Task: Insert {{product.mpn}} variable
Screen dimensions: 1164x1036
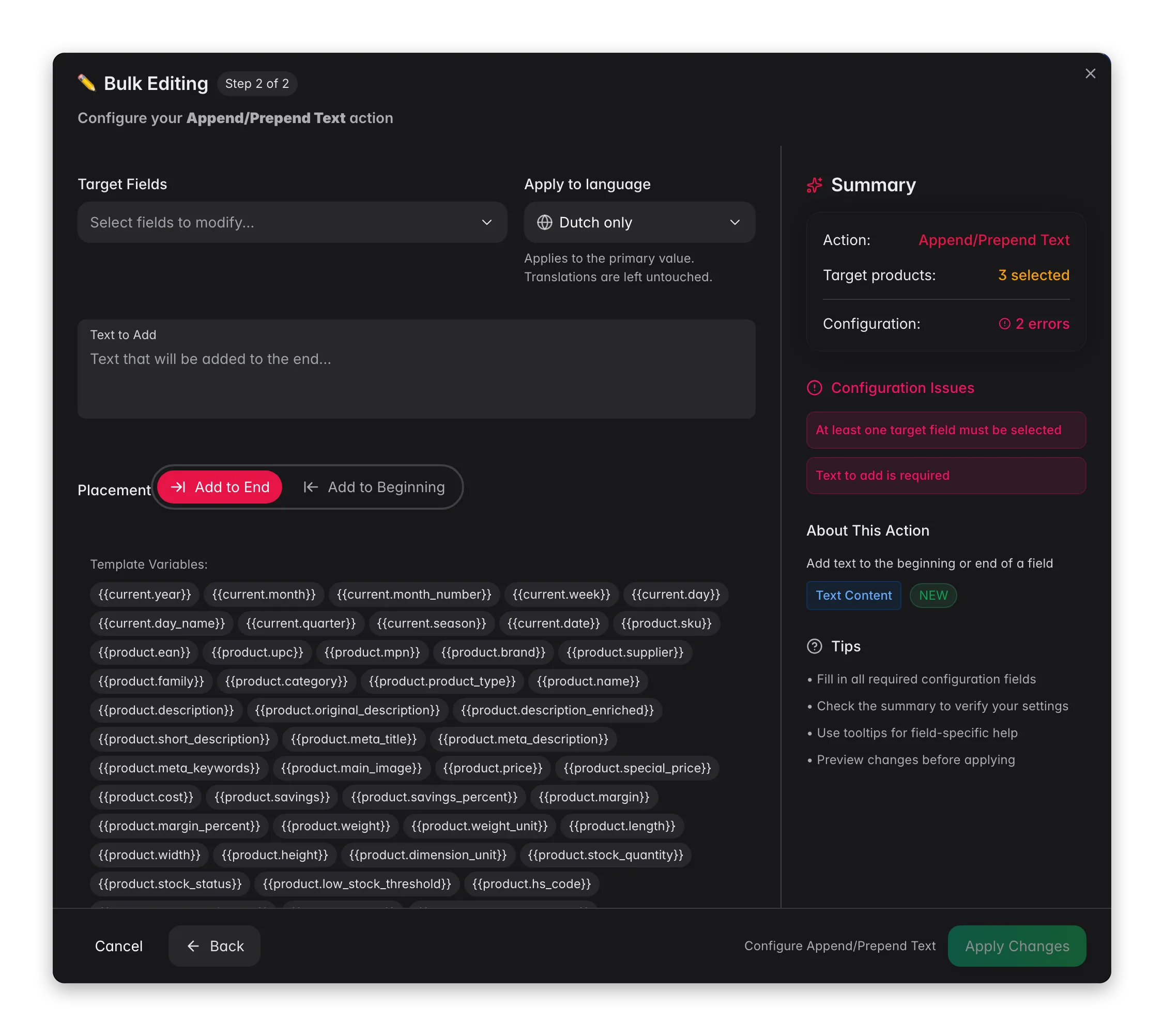Action: [x=373, y=652]
